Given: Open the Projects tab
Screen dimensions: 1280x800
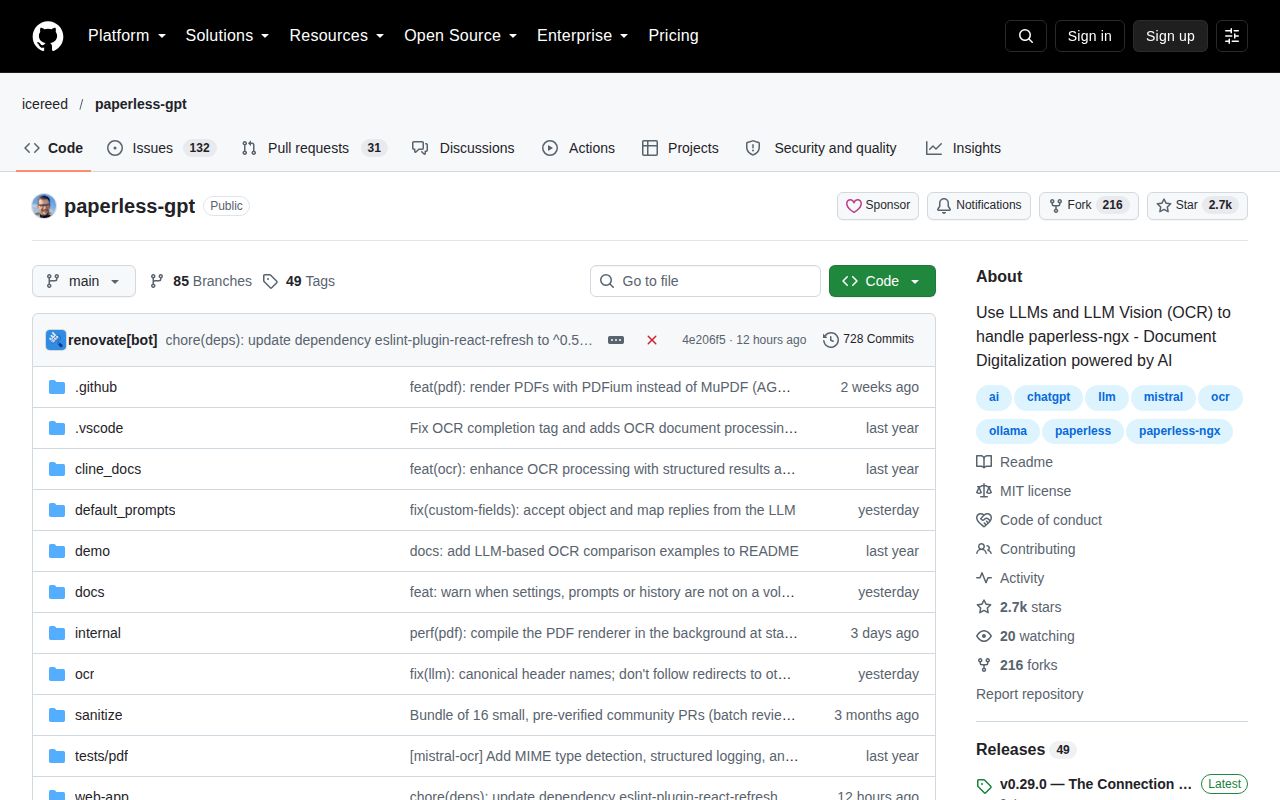Looking at the screenshot, I should [680, 148].
